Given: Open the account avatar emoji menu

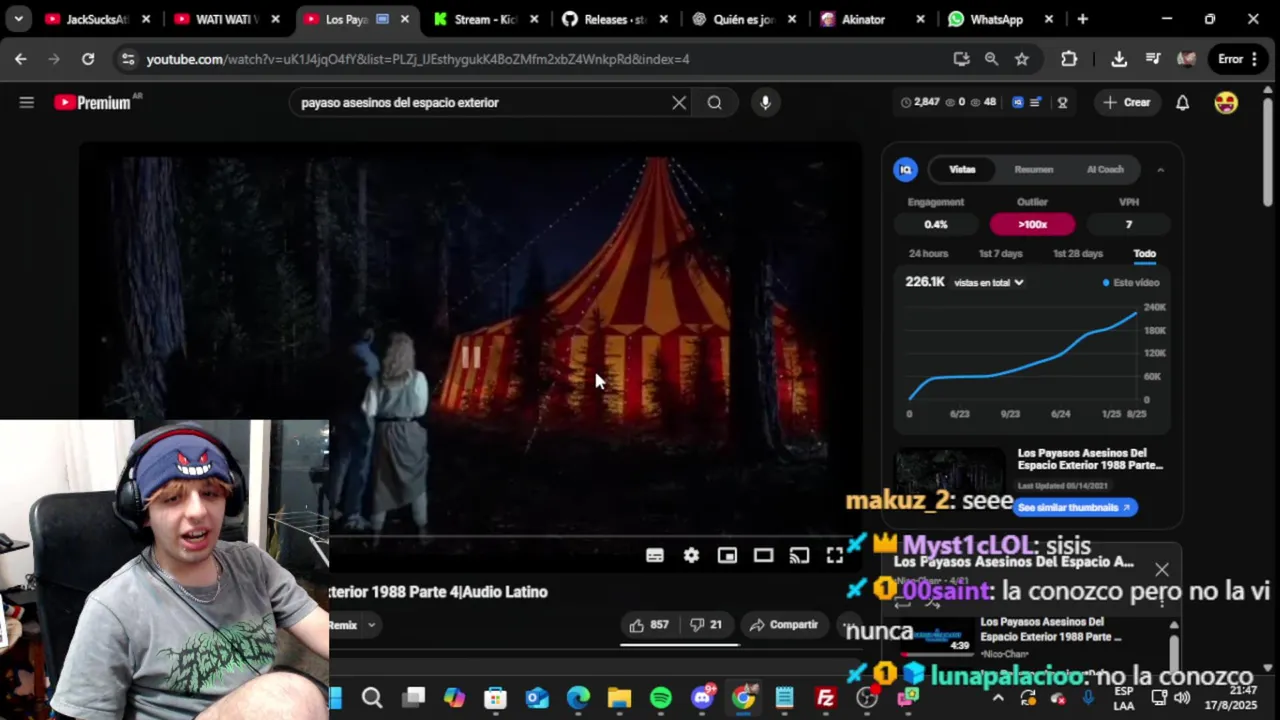Looking at the screenshot, I should click(x=1226, y=102).
